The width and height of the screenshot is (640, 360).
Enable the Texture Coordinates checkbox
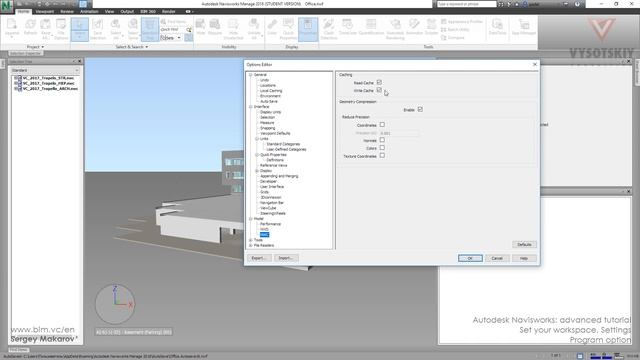click(x=382, y=156)
